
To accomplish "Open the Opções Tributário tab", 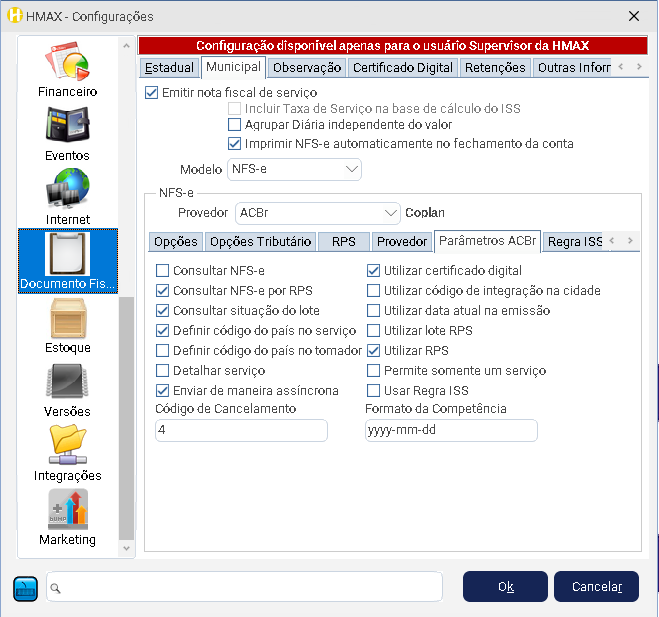I will 260,242.
